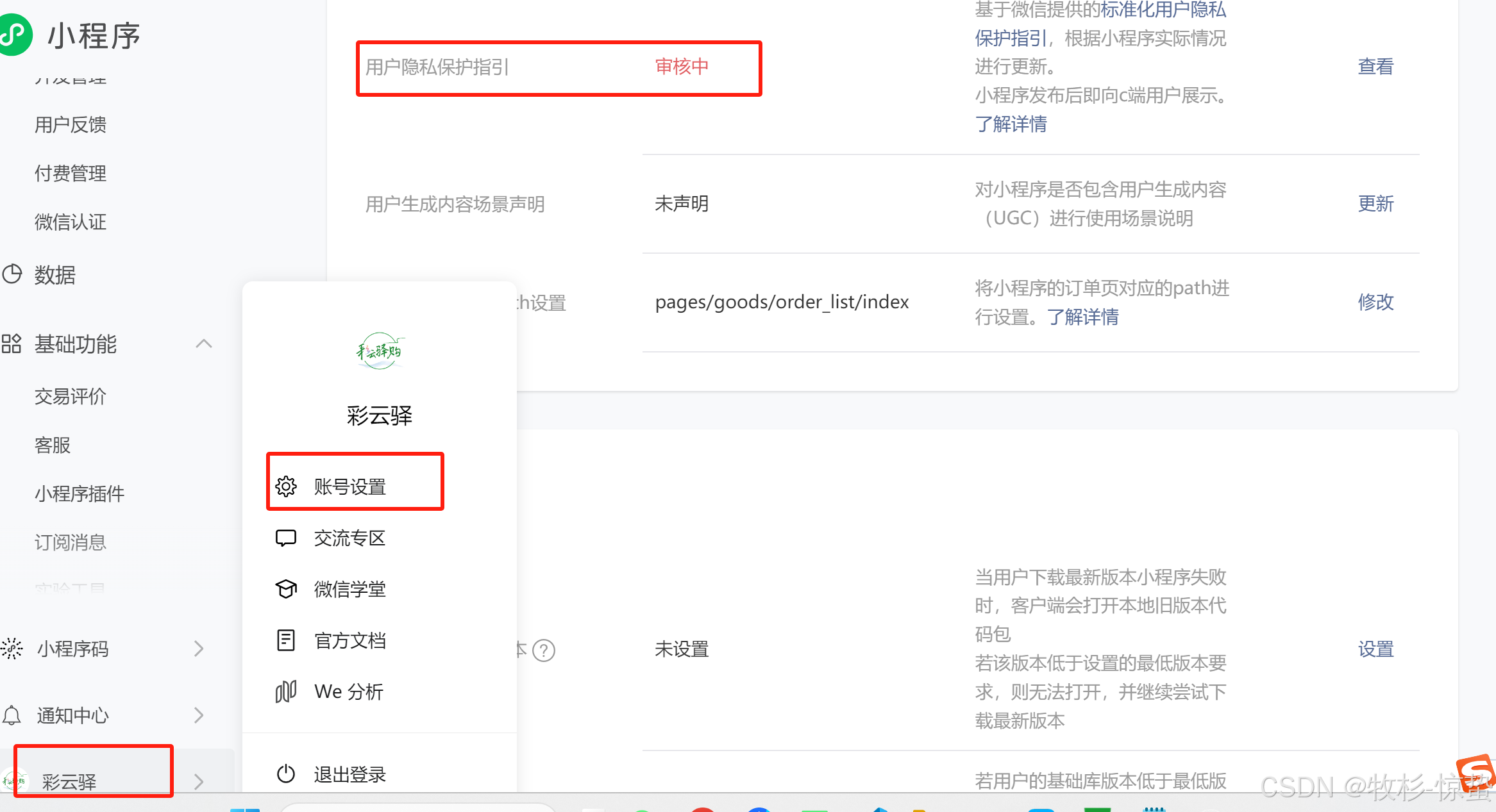Screen dimensions: 1496x812
Task: Click the 彩云驿 account avatar in popup
Action: pyautogui.click(x=379, y=351)
